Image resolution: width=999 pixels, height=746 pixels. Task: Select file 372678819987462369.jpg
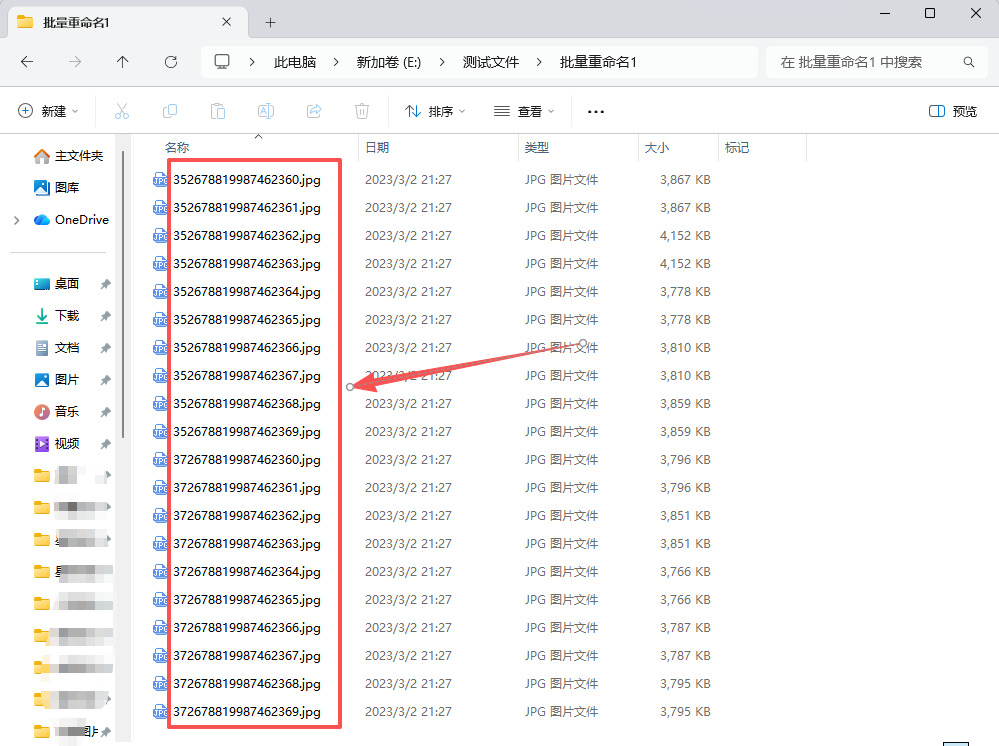247,712
